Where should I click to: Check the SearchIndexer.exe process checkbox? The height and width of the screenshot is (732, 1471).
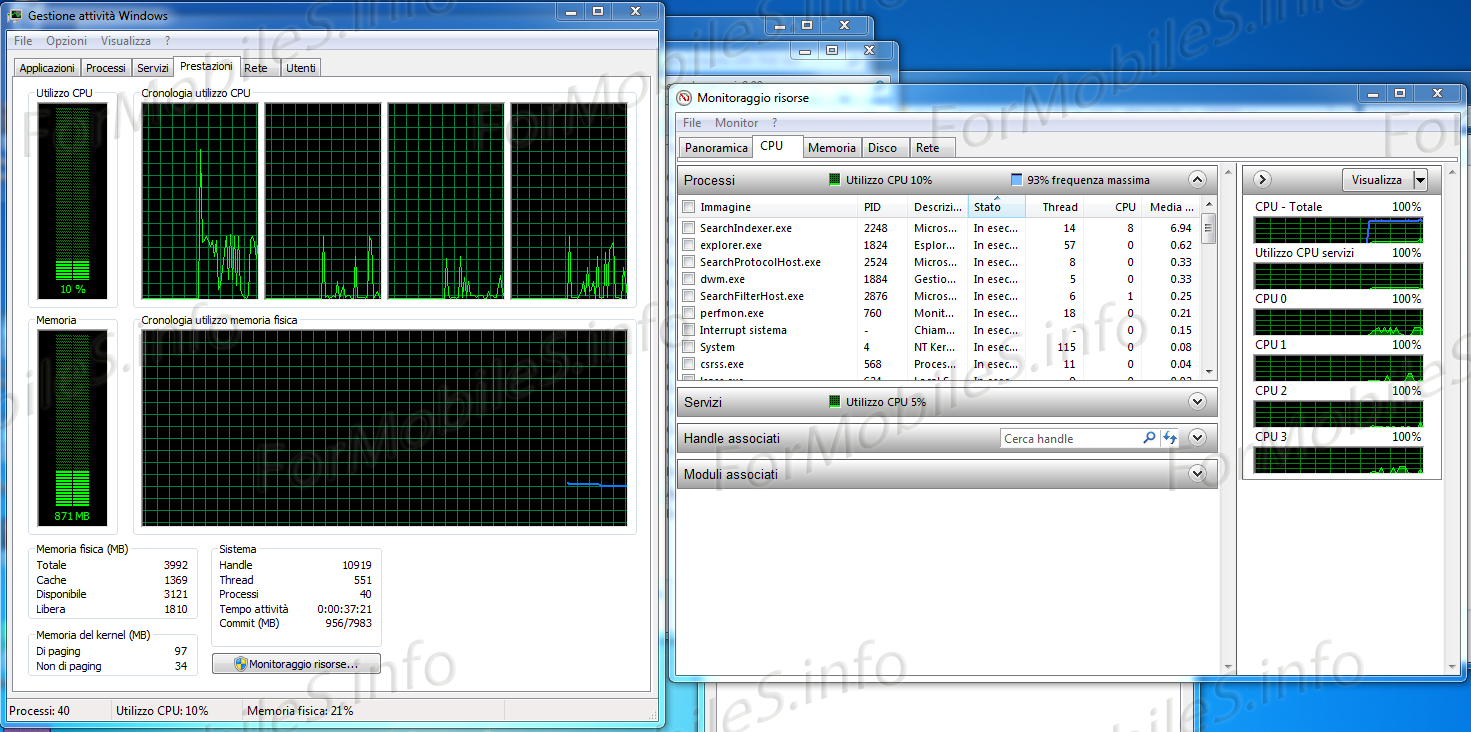click(x=688, y=228)
